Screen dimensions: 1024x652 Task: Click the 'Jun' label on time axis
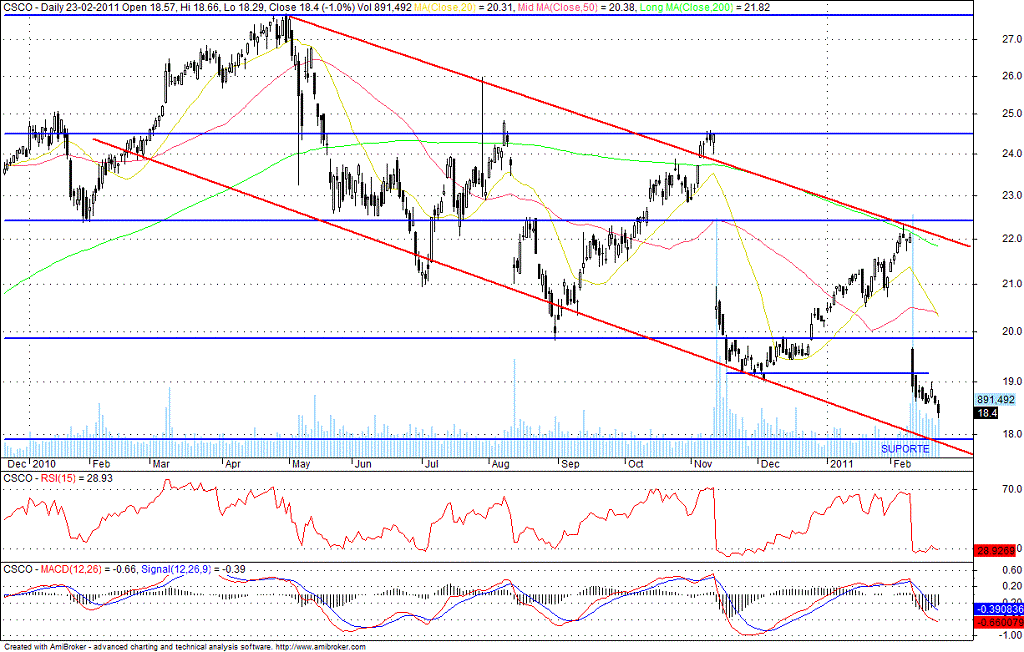[x=362, y=464]
